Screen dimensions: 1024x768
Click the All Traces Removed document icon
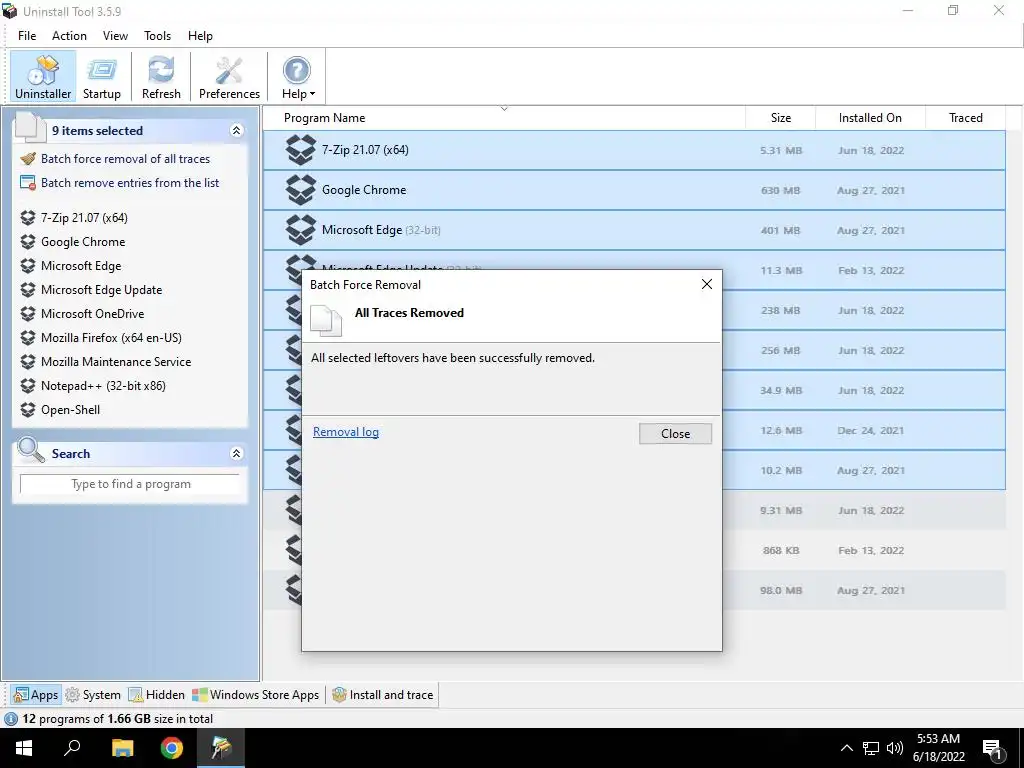coord(326,320)
